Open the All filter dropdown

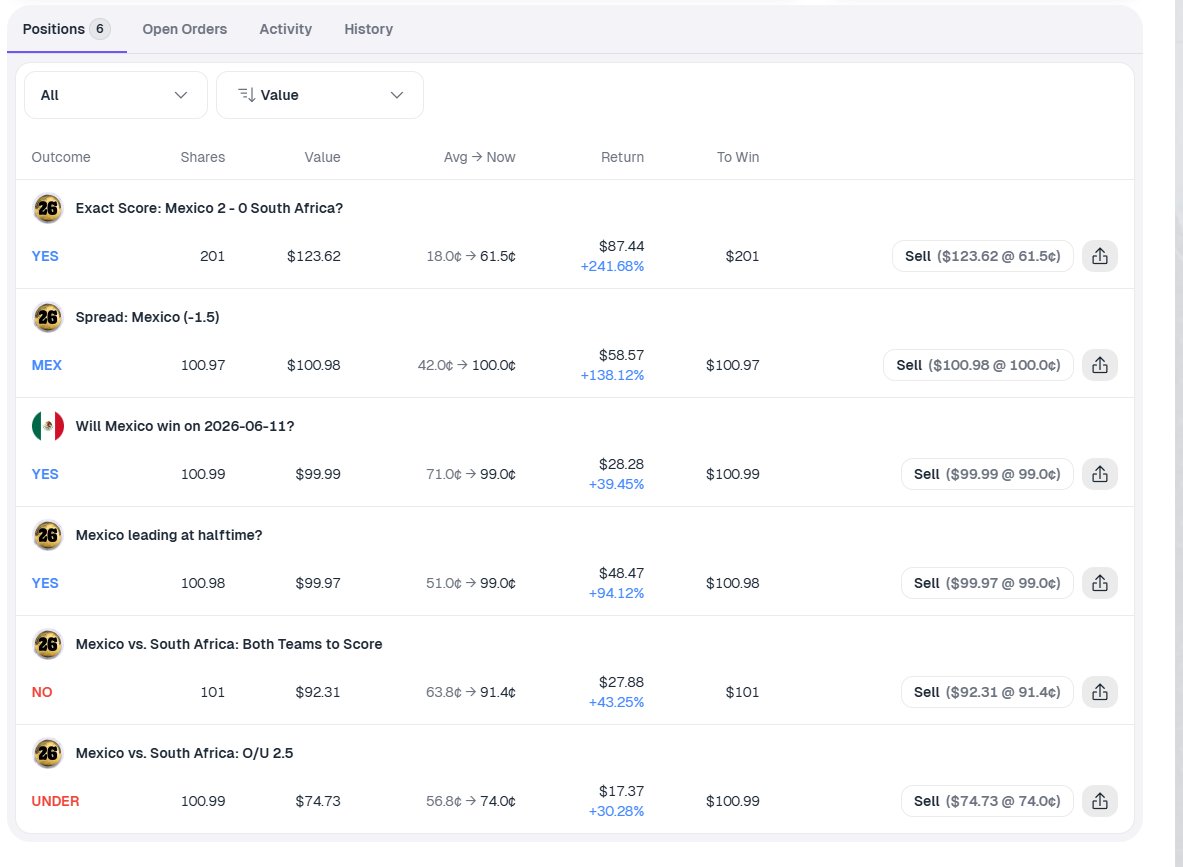pos(115,95)
